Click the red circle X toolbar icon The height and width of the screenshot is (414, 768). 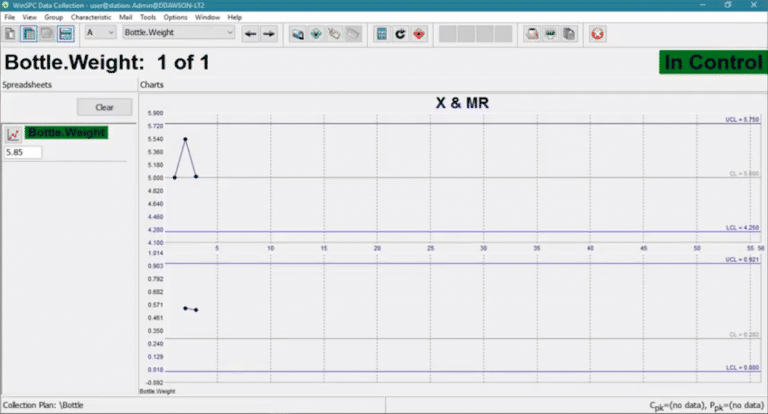(x=597, y=33)
